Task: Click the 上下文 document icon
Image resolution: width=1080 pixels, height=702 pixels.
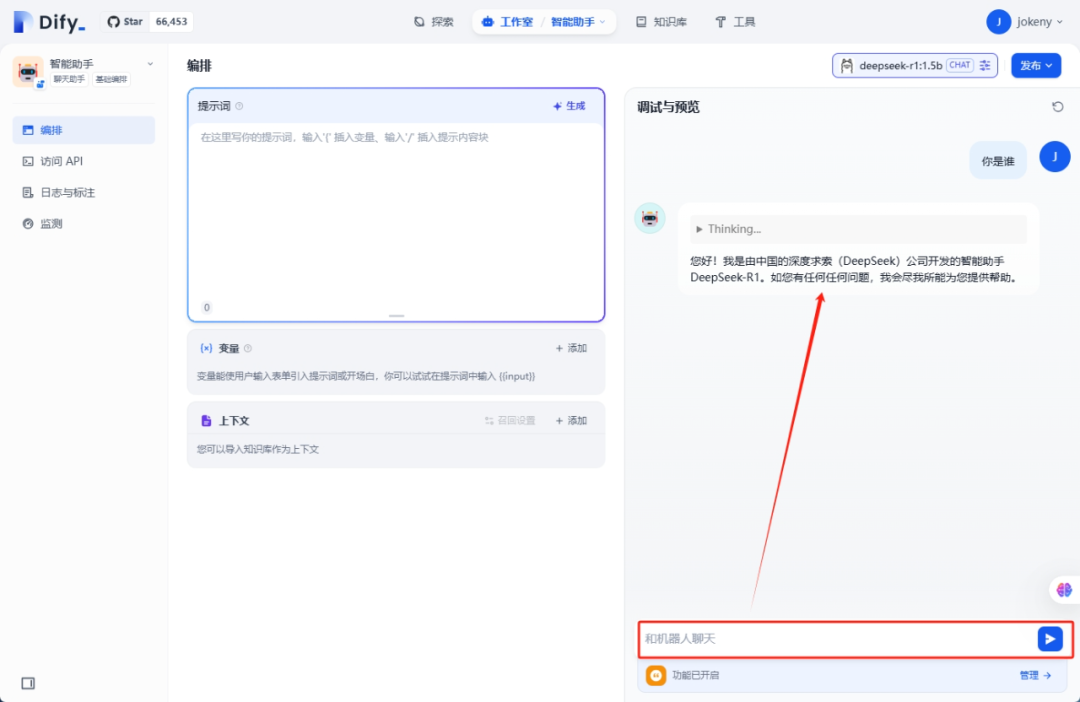Action: 206,421
